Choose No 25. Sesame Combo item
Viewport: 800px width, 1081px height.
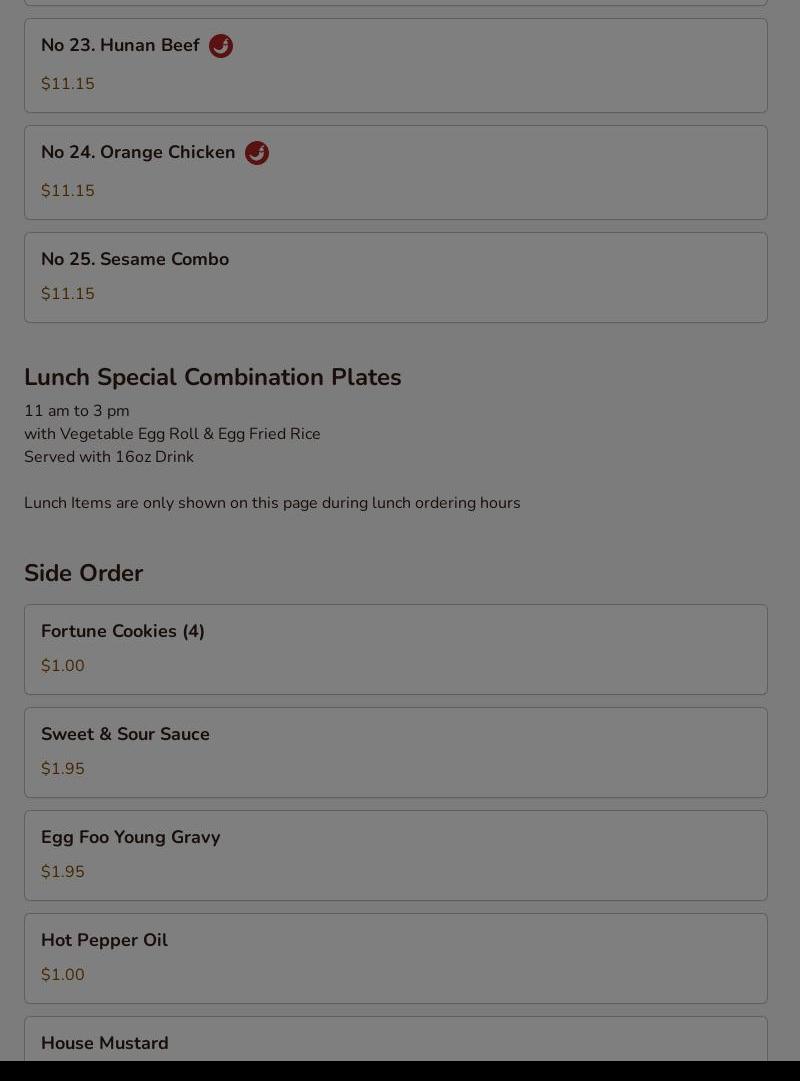point(396,277)
